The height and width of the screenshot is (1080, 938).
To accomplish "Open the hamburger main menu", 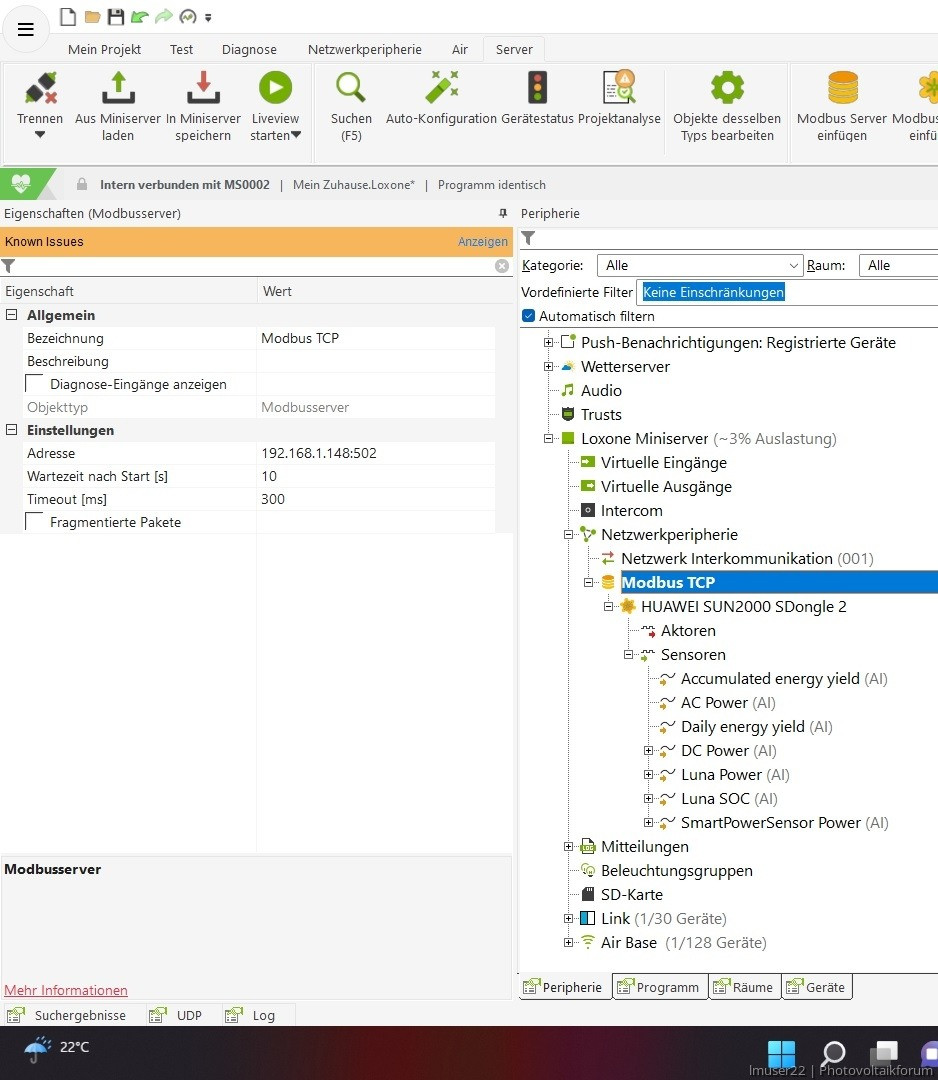I will point(25,29).
